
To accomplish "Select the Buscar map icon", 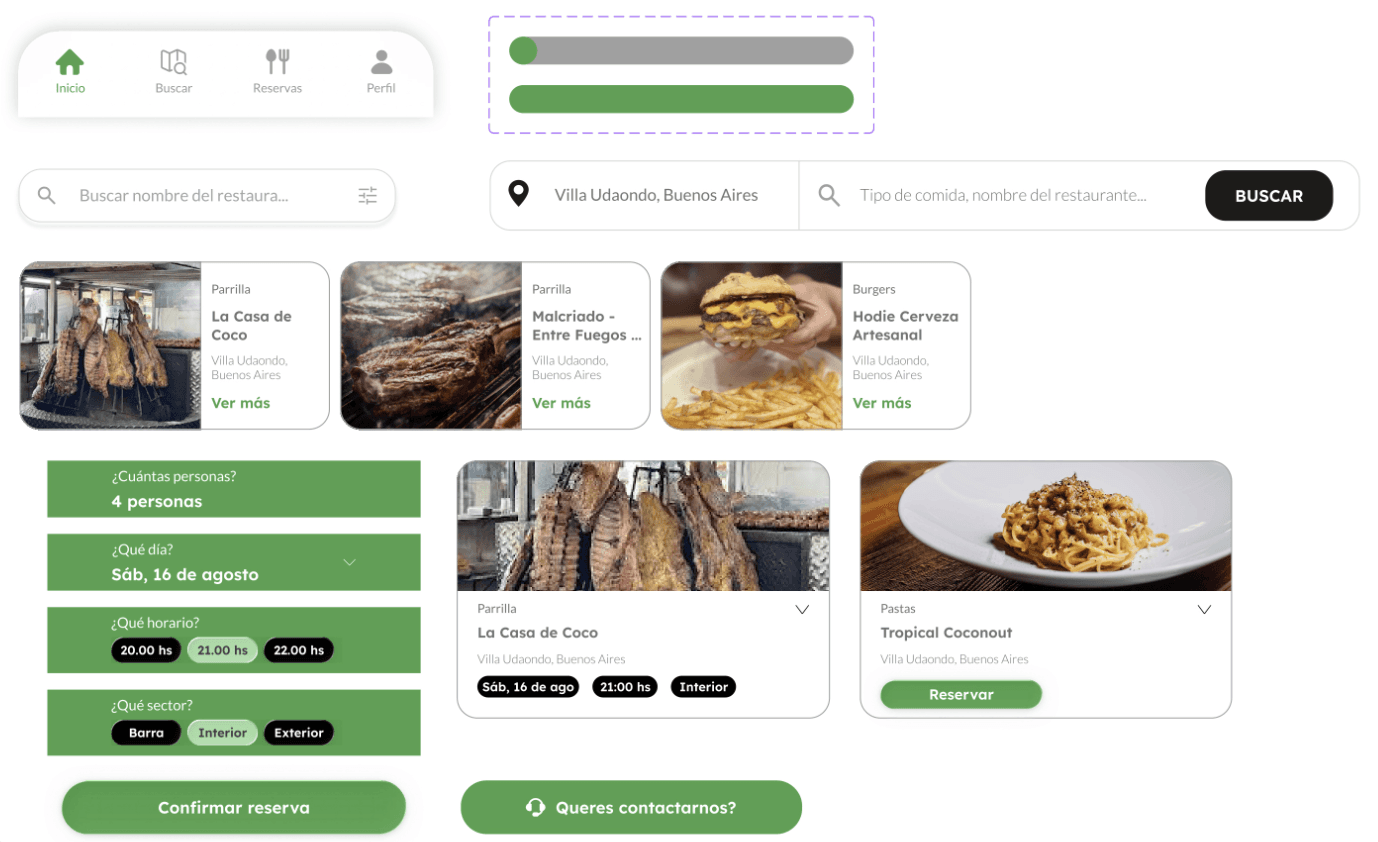I will (x=174, y=62).
